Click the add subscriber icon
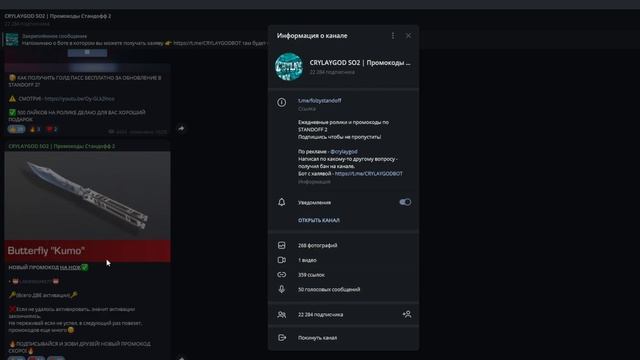Image resolution: width=640 pixels, height=360 pixels. (407, 314)
